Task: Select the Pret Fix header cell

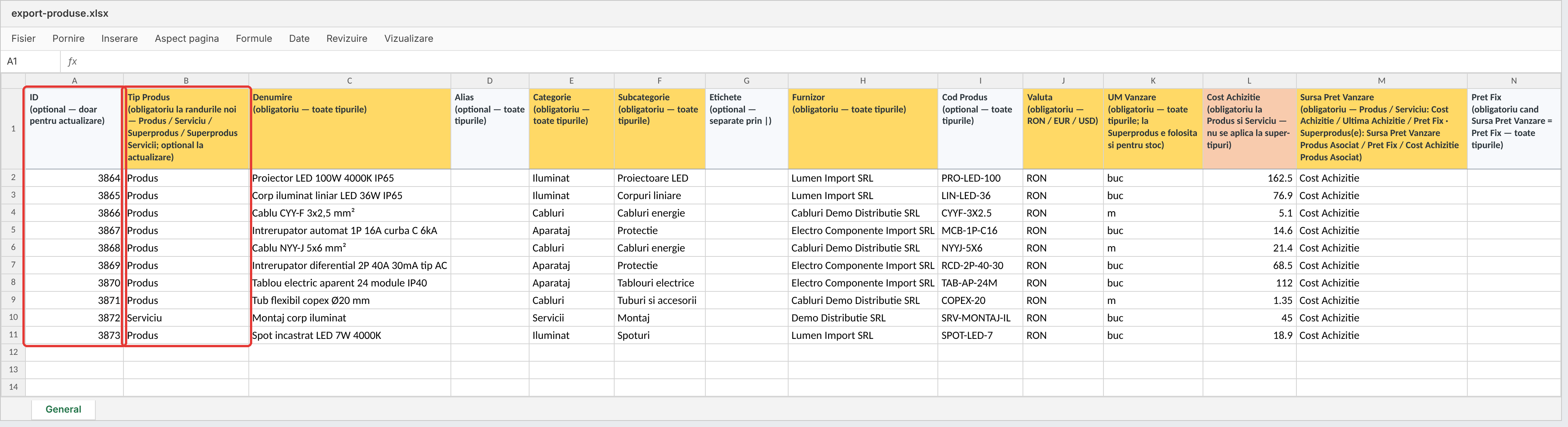Action: click(1513, 128)
